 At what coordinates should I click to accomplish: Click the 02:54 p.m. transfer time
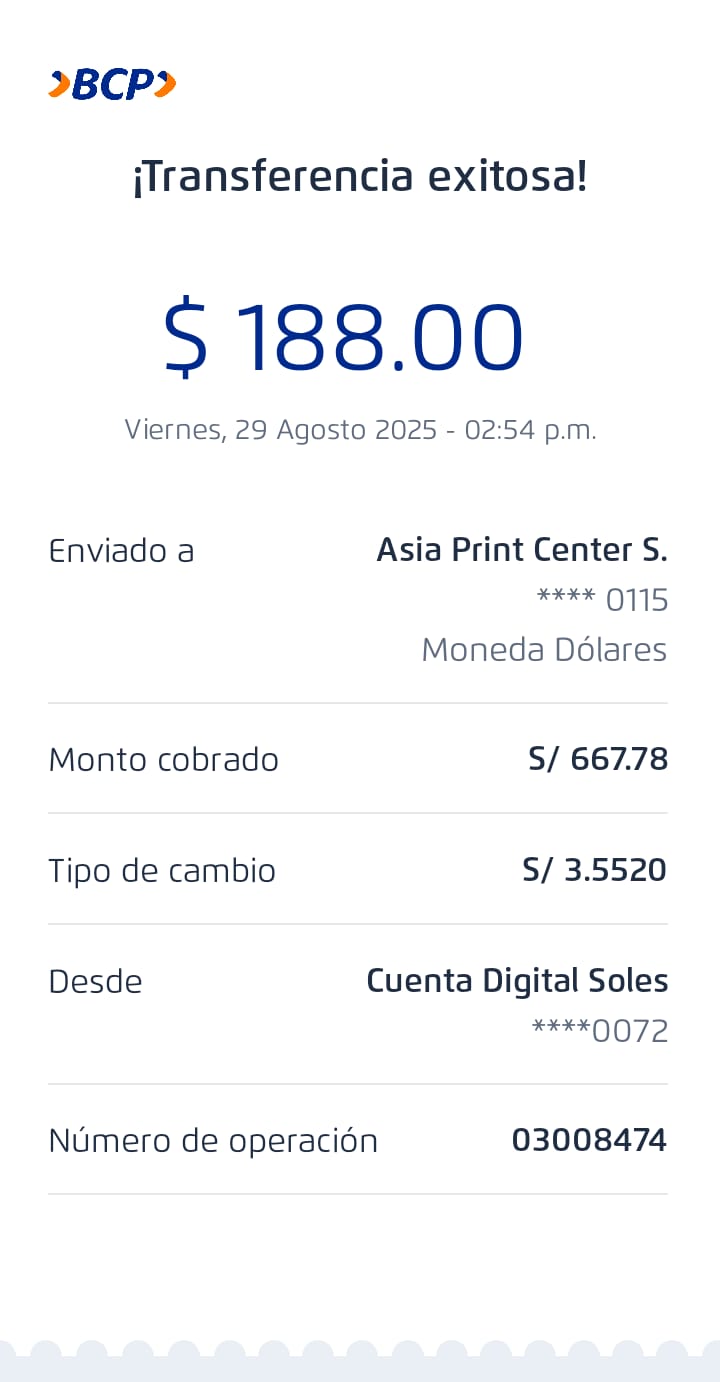pos(530,430)
